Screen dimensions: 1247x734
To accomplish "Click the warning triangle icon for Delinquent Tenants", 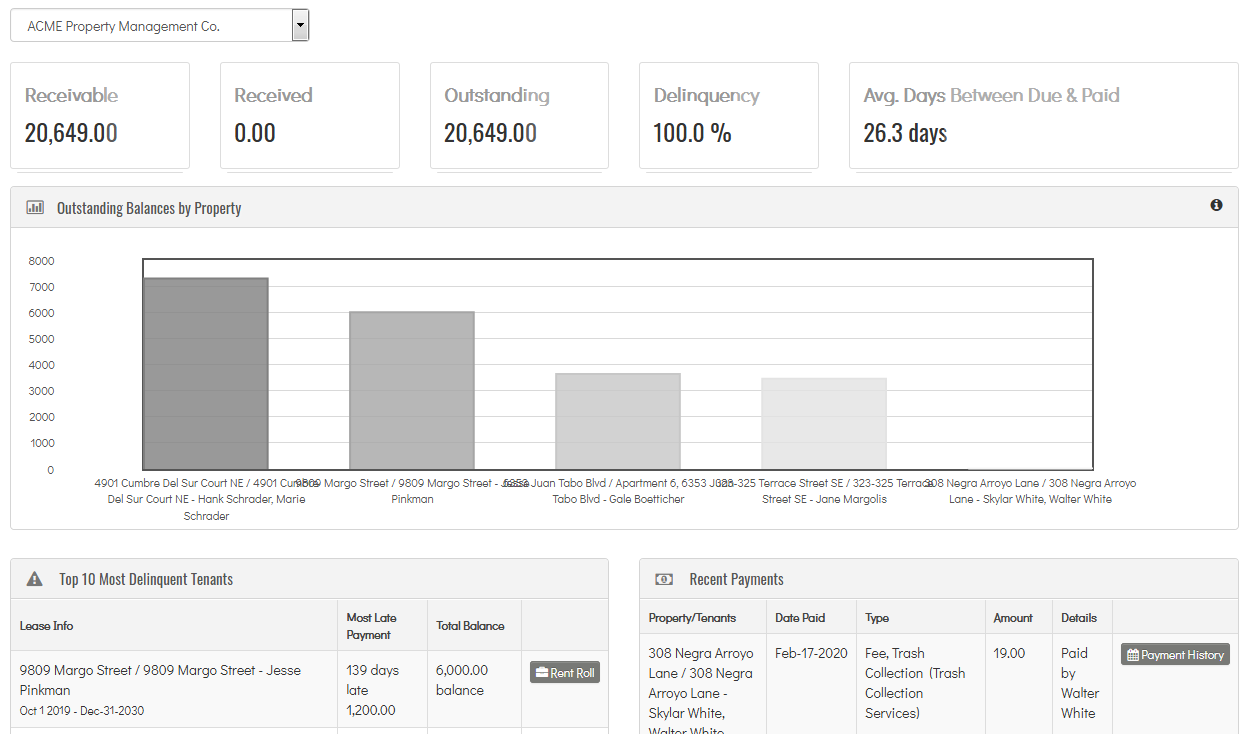I will click(x=35, y=579).
